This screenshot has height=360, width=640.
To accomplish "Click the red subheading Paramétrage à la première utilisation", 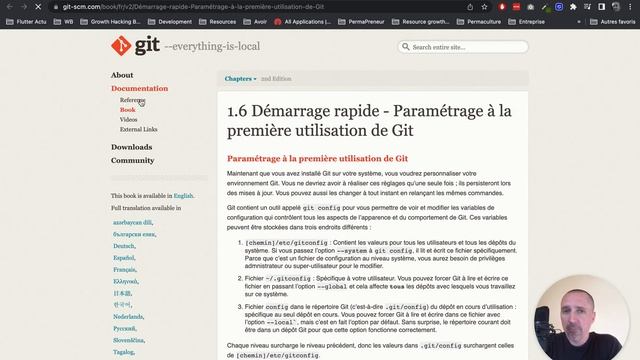I will pos(318,159).
